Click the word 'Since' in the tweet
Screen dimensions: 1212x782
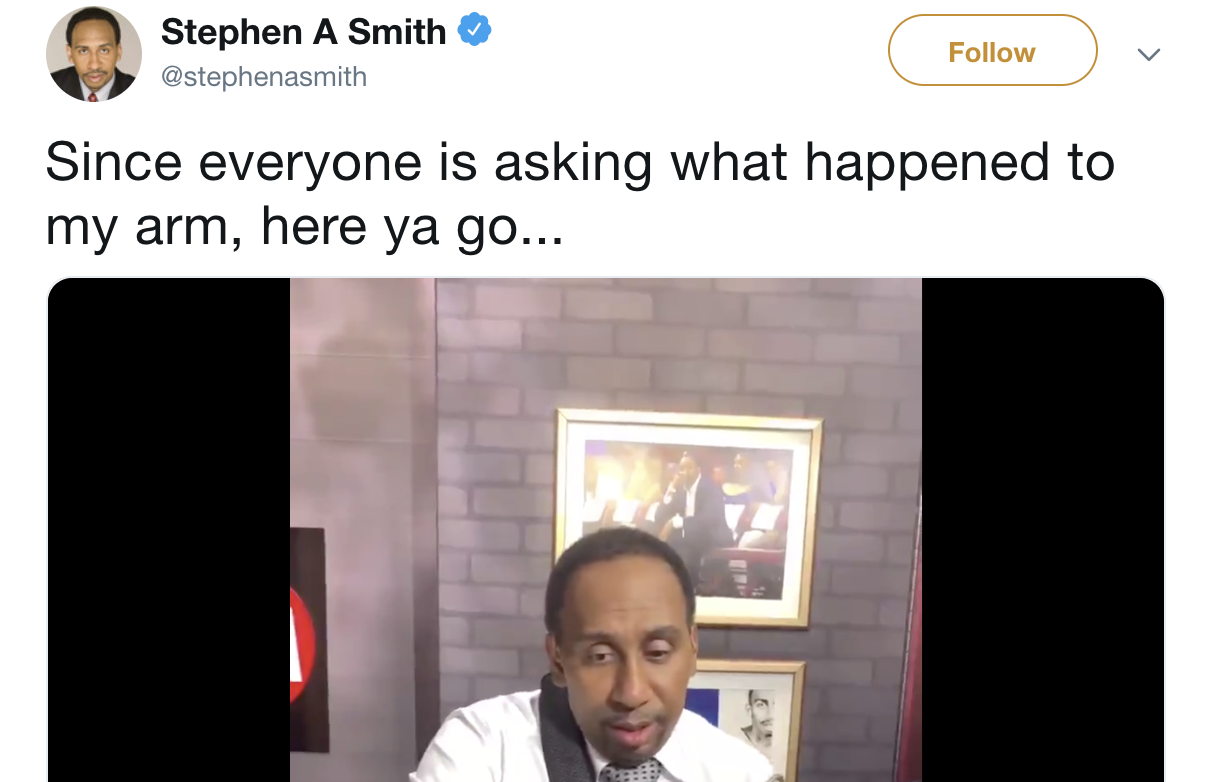[x=114, y=163]
